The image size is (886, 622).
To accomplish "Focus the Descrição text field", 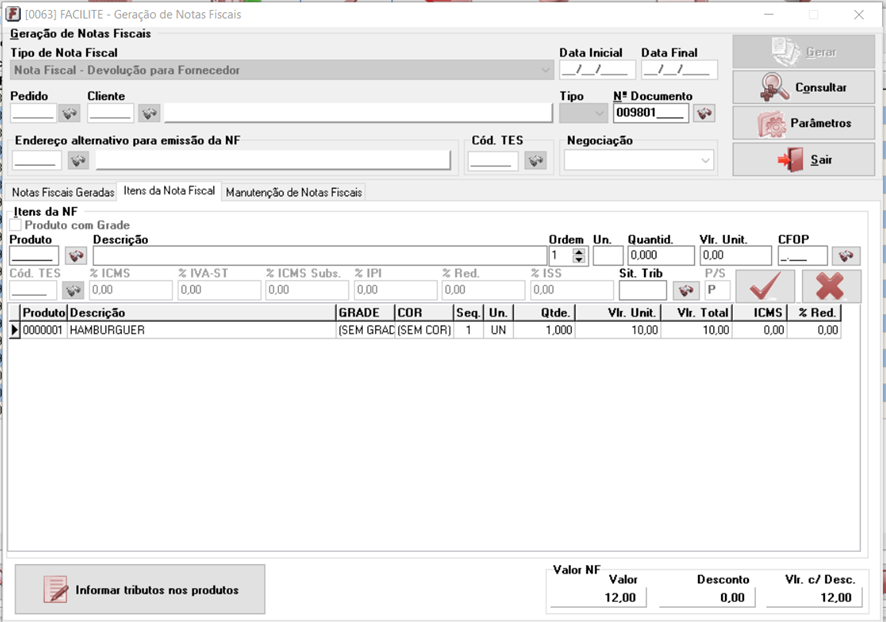I will (320, 256).
